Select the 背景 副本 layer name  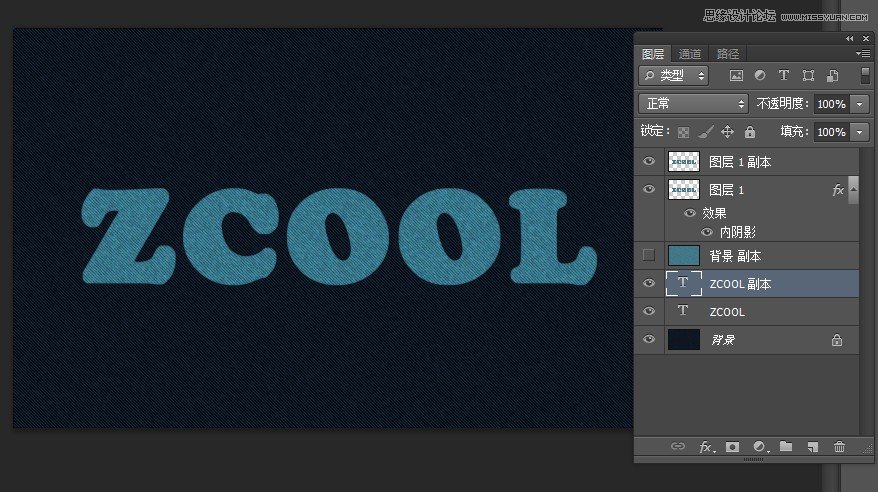coord(736,256)
